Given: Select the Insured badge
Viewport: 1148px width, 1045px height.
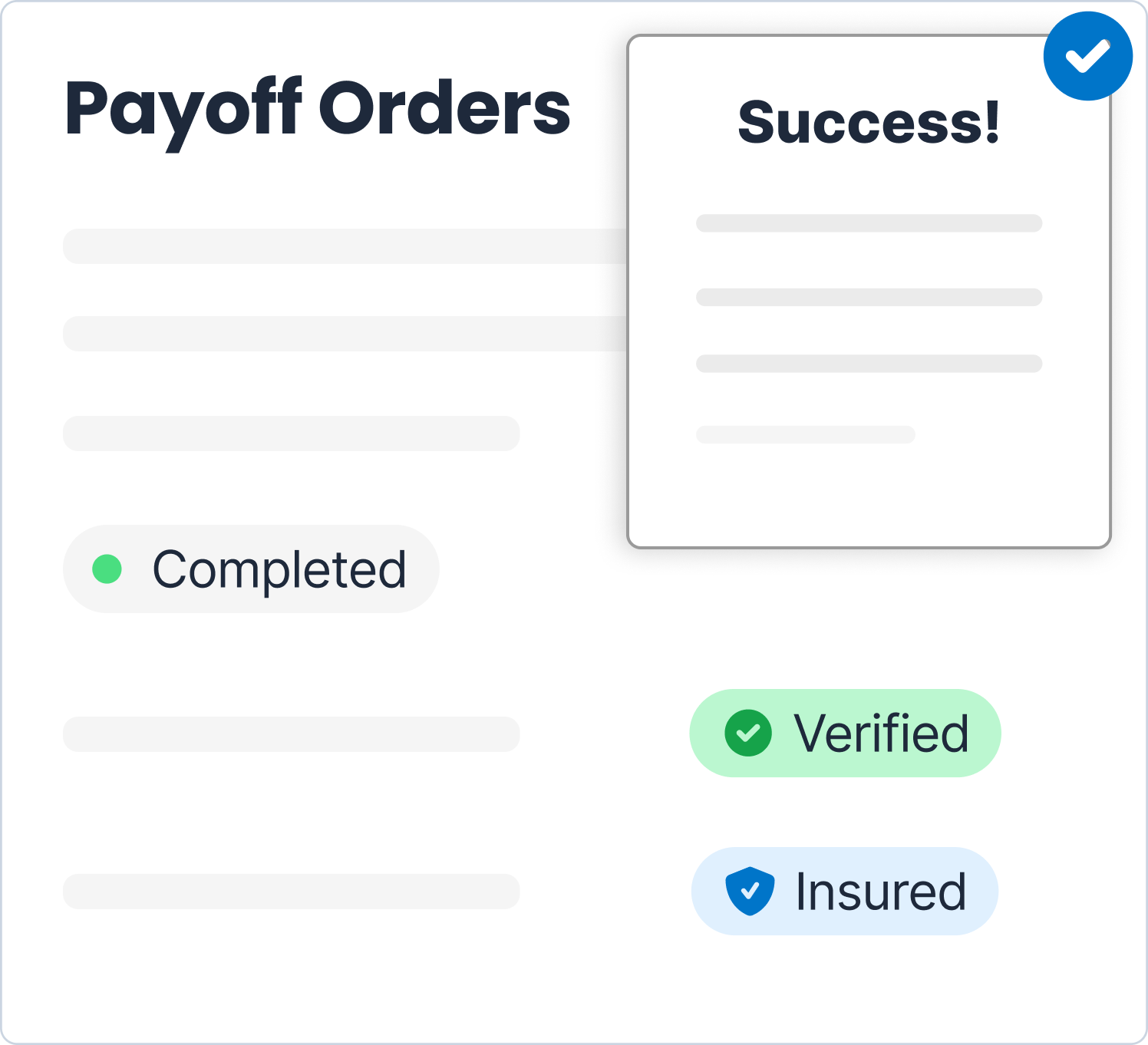Looking at the screenshot, I should [844, 891].
